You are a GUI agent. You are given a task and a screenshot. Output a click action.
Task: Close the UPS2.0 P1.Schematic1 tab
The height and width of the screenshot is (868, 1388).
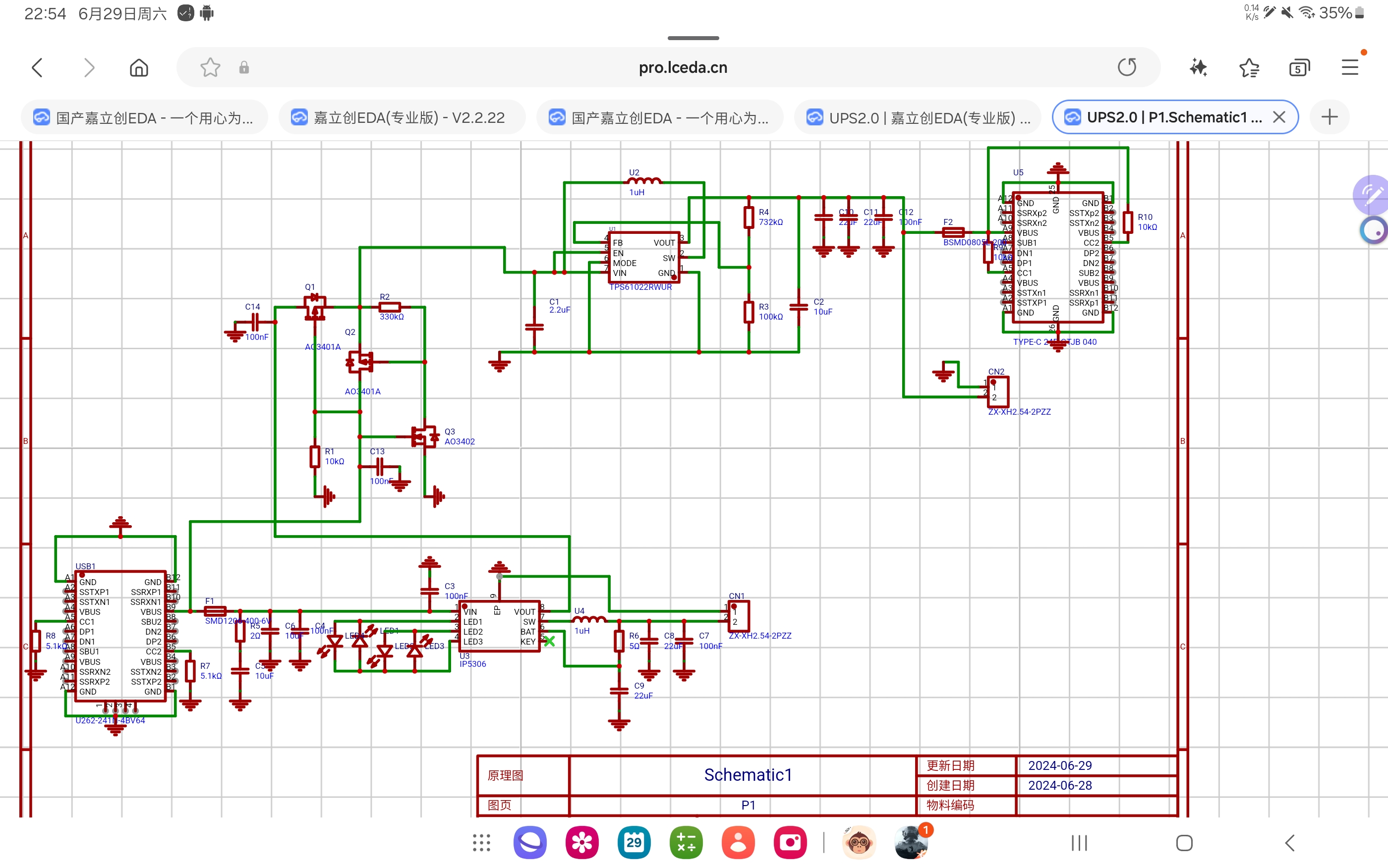click(1279, 117)
